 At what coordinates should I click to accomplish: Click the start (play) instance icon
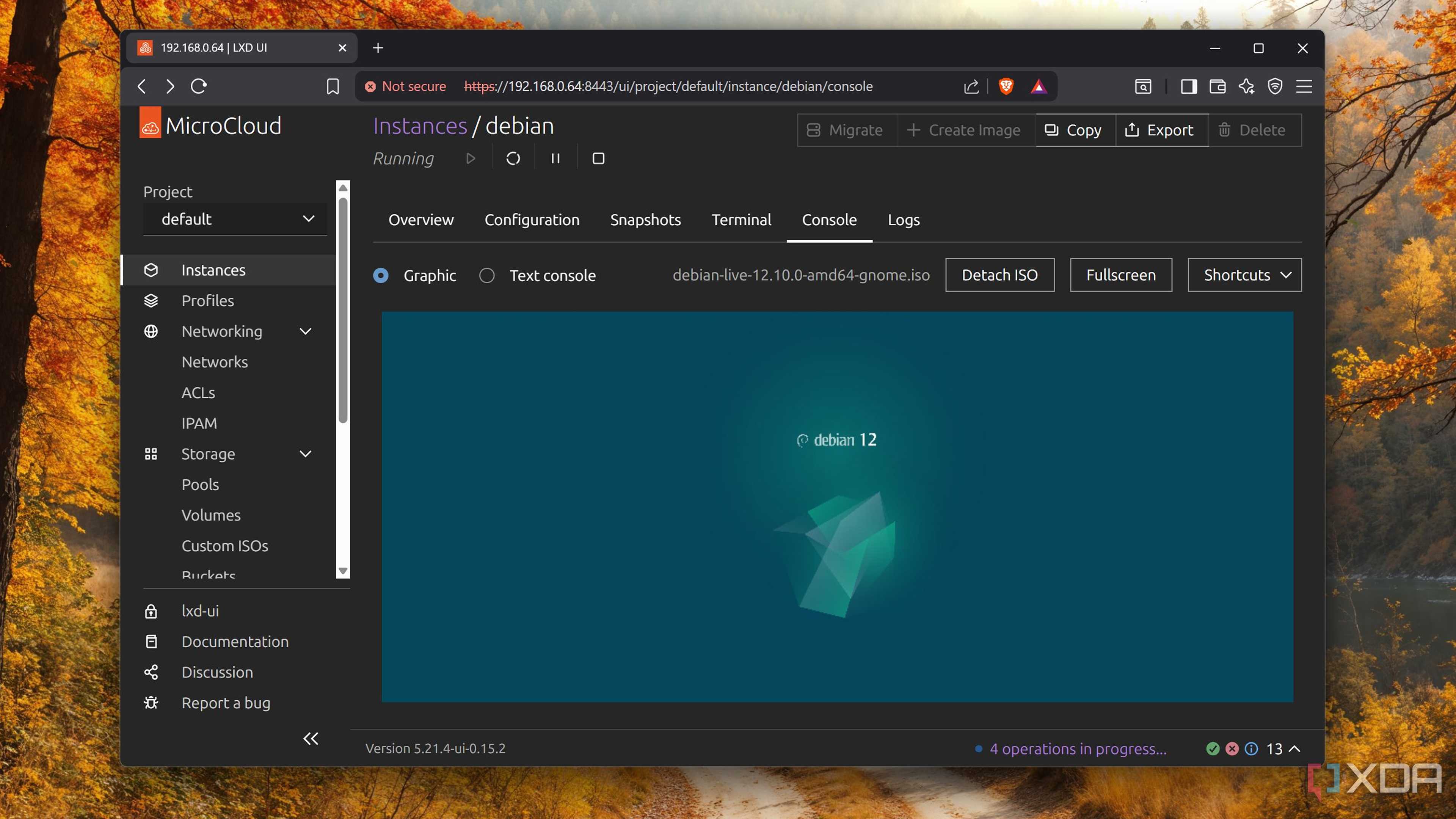(470, 158)
